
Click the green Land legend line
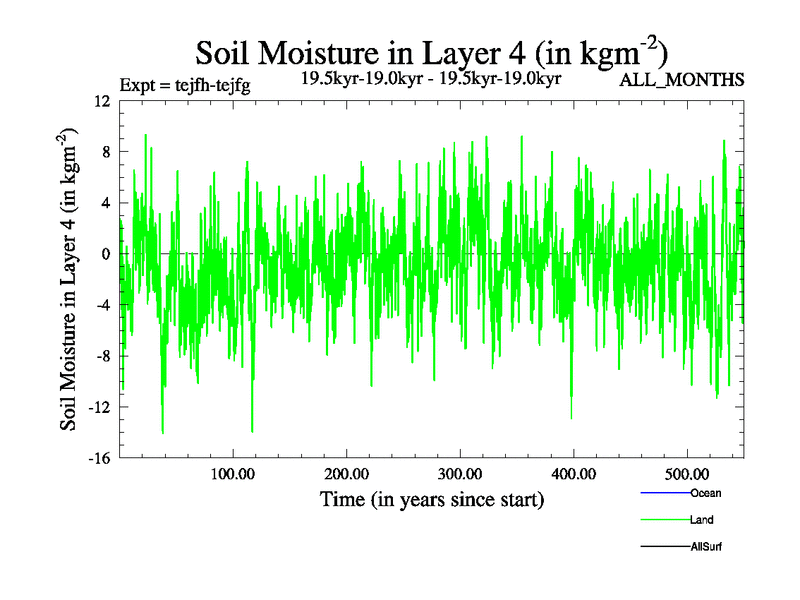[x=664, y=520]
